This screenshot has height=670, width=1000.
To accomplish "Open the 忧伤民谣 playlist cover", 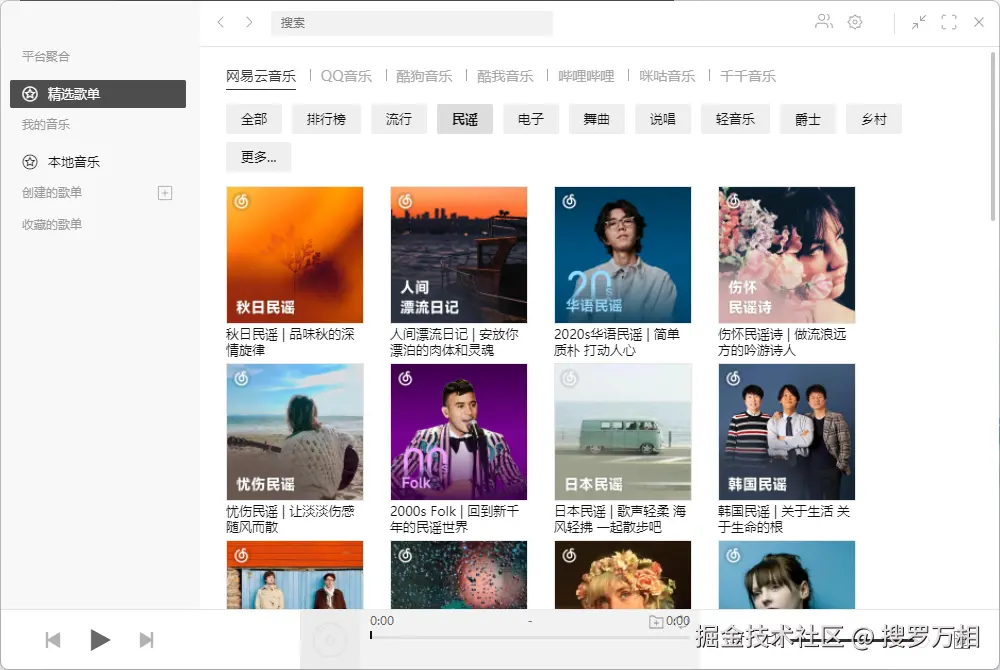I will point(295,432).
